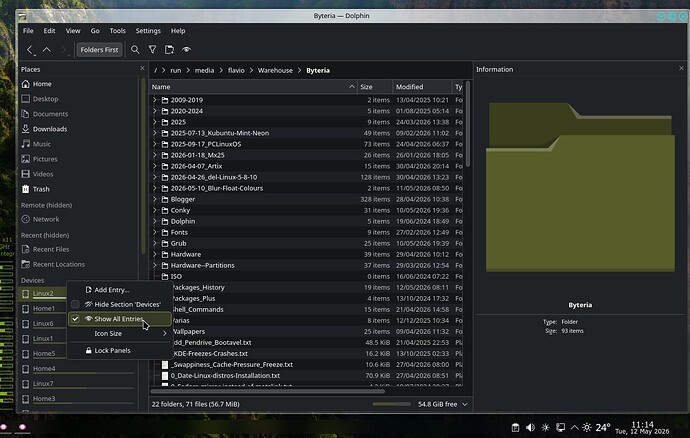690x438 pixels.
Task: Sort by Size column header
Action: point(374,87)
